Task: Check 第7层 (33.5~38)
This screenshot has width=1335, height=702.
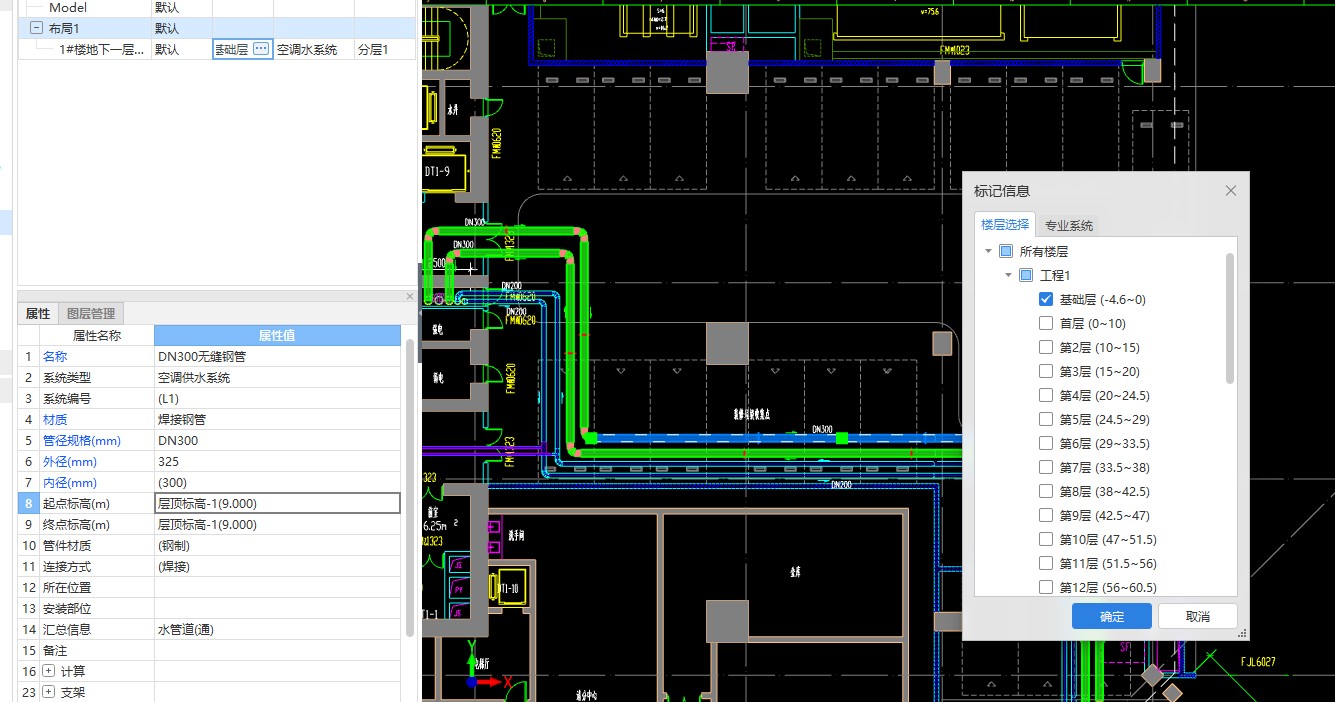Action: [1046, 468]
